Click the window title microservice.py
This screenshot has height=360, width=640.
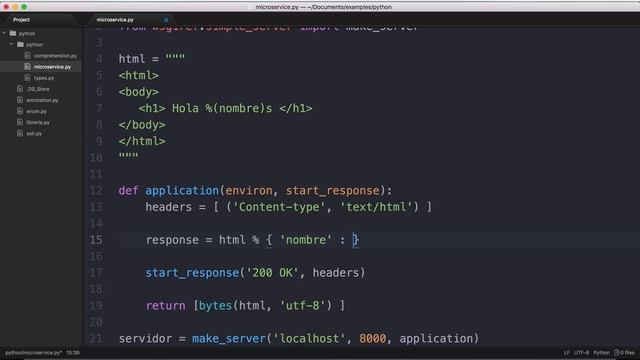[x=323, y=7]
